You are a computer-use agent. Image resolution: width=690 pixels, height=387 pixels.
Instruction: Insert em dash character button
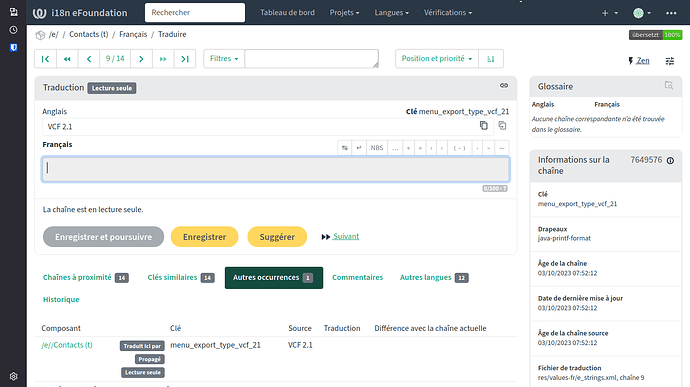point(502,148)
